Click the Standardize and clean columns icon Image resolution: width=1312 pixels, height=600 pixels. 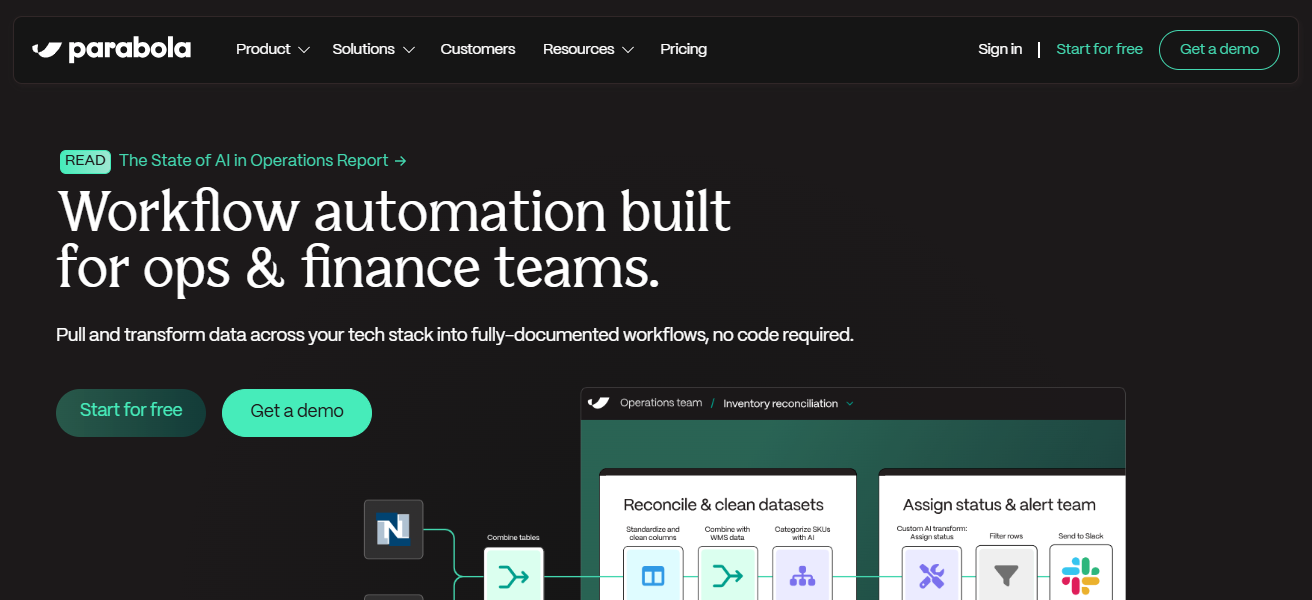[x=653, y=576]
